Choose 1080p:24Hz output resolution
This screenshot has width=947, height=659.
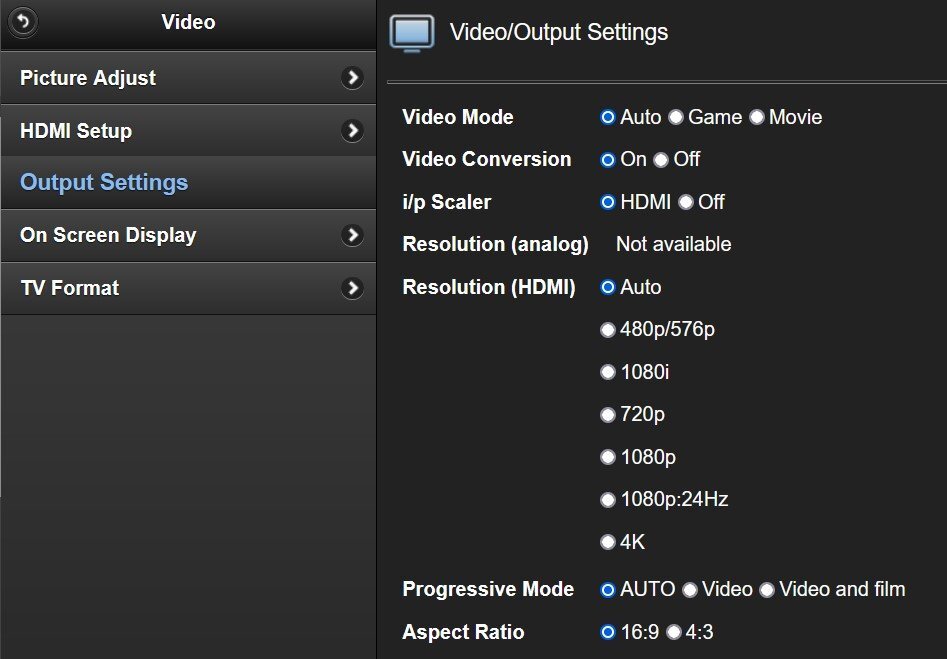click(608, 499)
